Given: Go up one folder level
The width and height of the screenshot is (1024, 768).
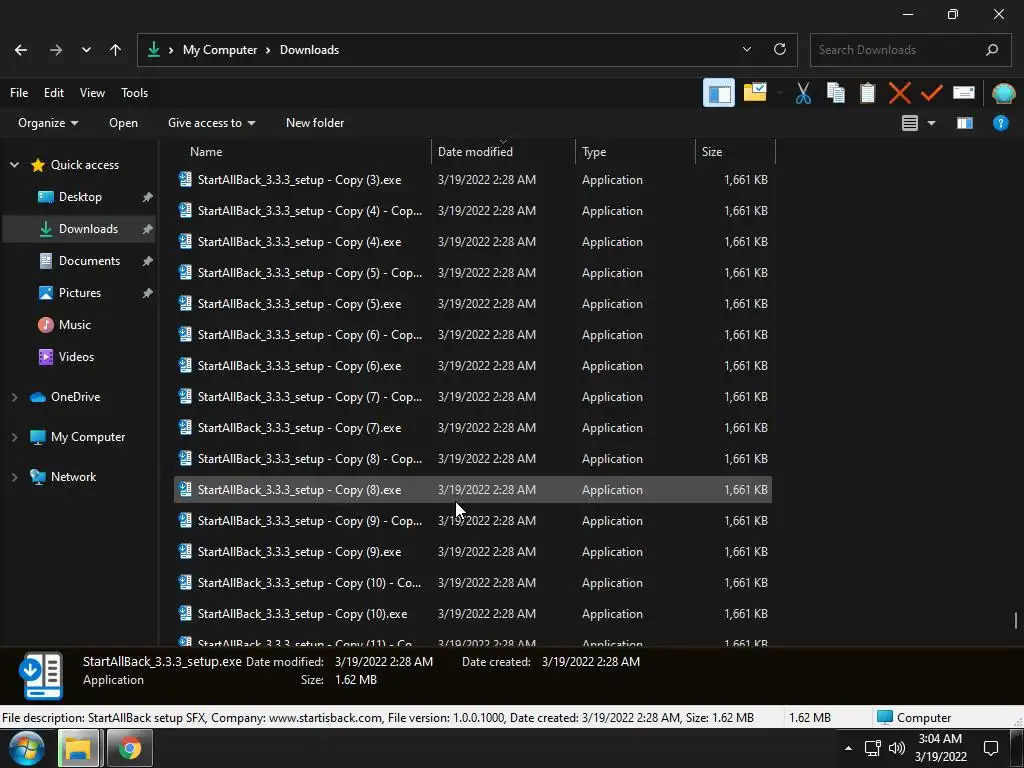Looking at the screenshot, I should tap(115, 50).
